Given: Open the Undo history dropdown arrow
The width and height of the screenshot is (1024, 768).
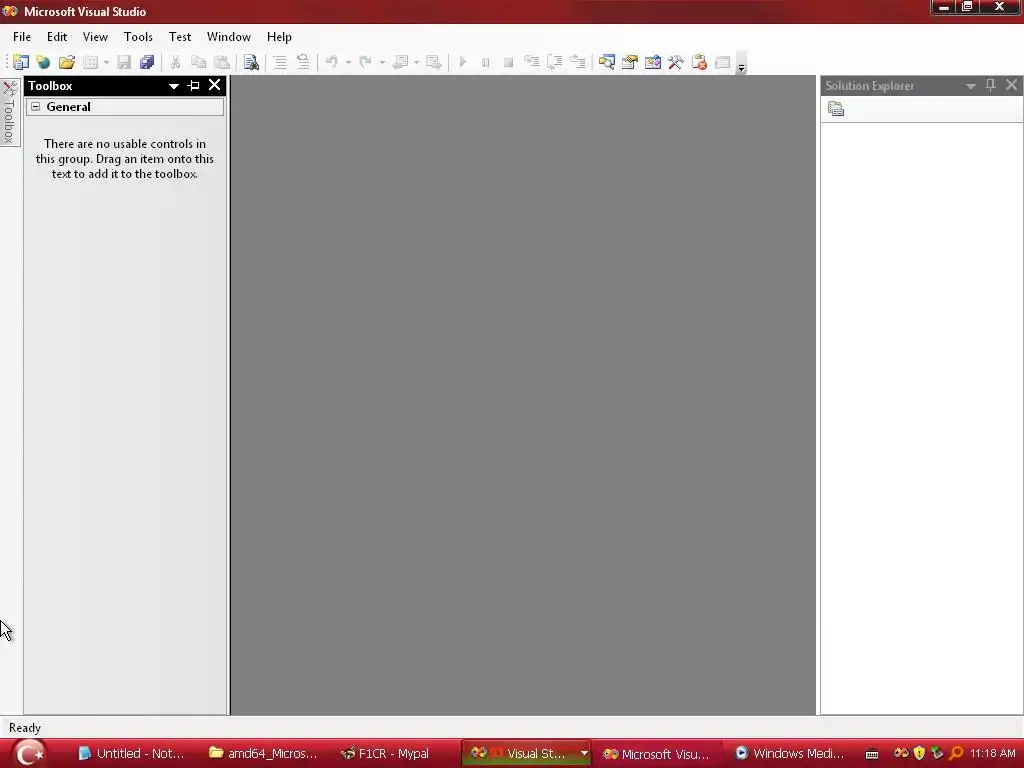Looking at the screenshot, I should point(348,63).
